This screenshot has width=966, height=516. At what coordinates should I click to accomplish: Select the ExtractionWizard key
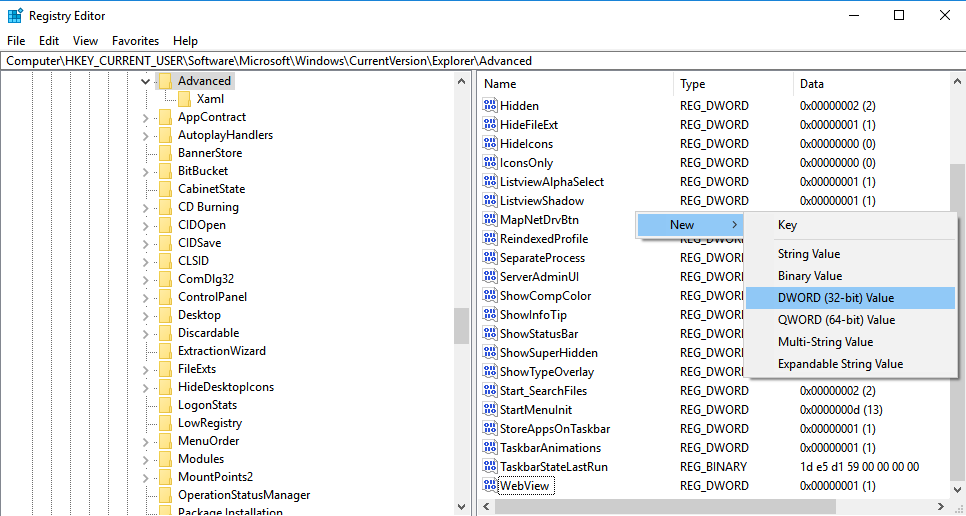point(222,351)
